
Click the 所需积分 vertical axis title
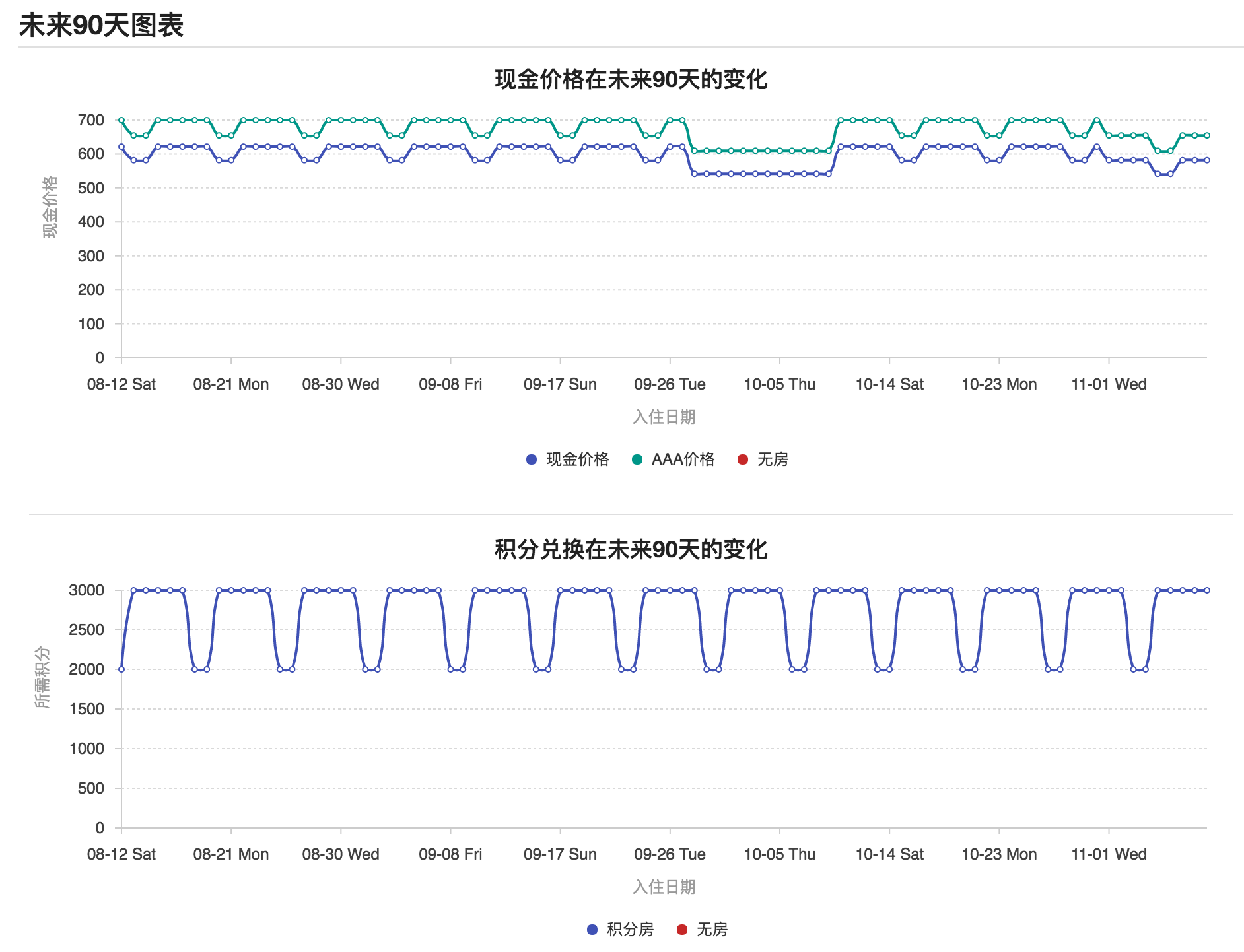click(42, 677)
